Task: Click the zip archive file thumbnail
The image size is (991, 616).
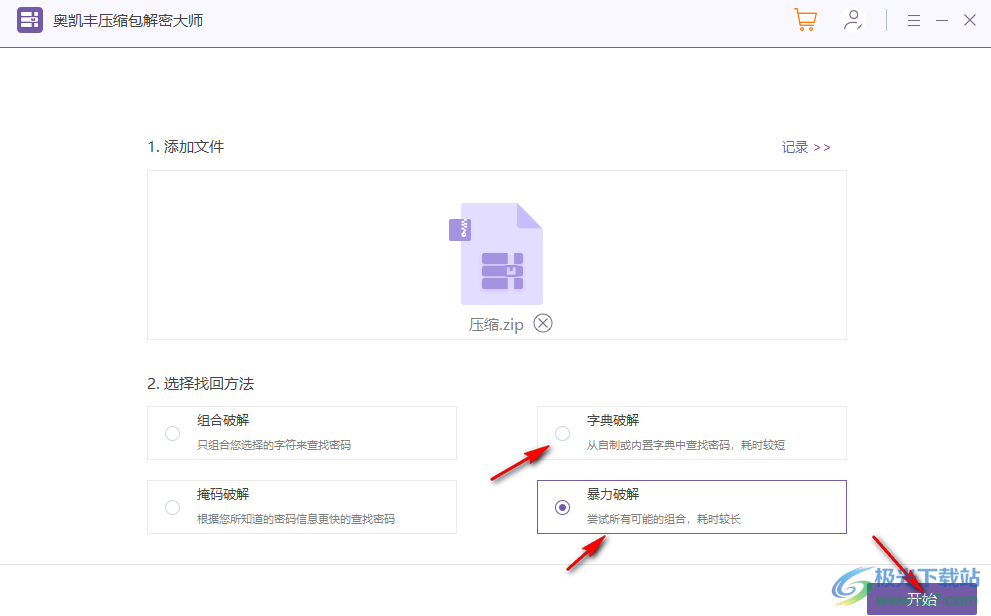Action: [496, 254]
